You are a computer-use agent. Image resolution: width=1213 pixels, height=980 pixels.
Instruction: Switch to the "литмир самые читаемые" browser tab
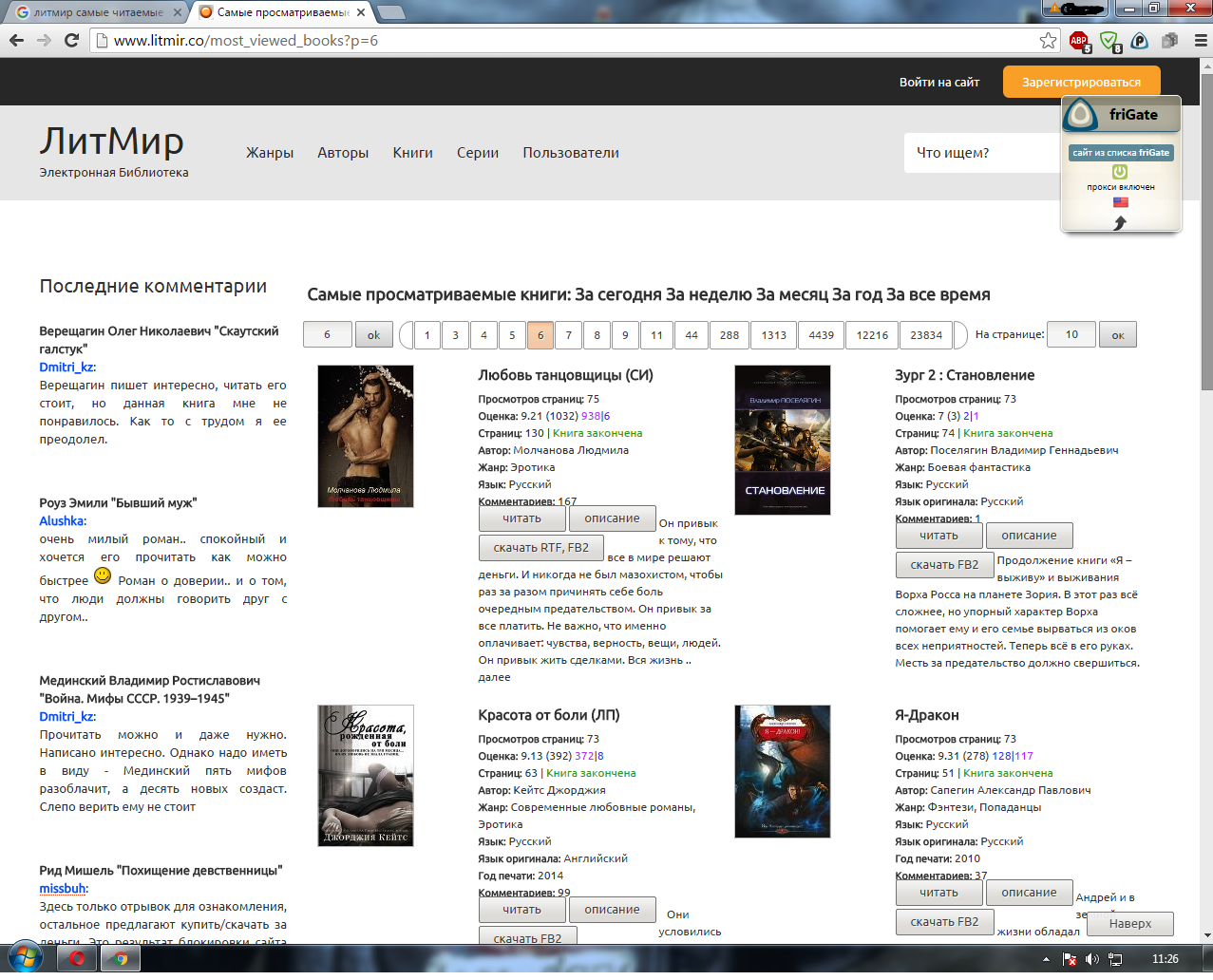(x=95, y=12)
